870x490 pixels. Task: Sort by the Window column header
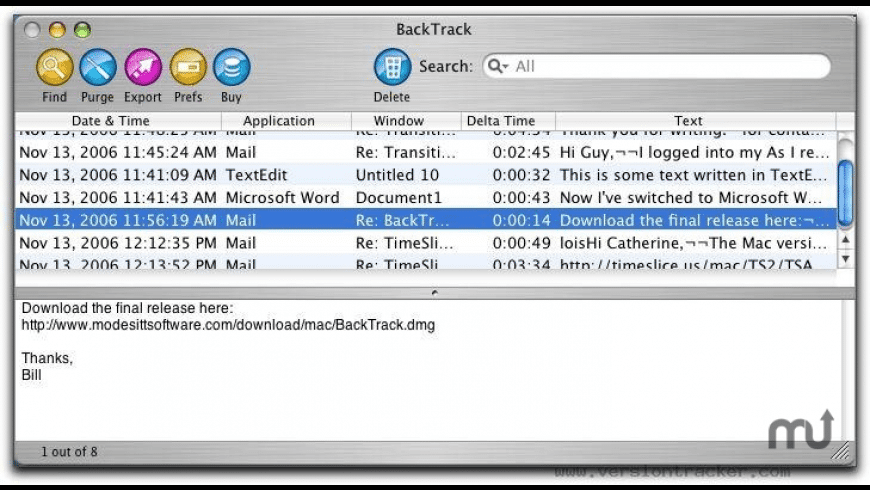[x=406, y=120]
